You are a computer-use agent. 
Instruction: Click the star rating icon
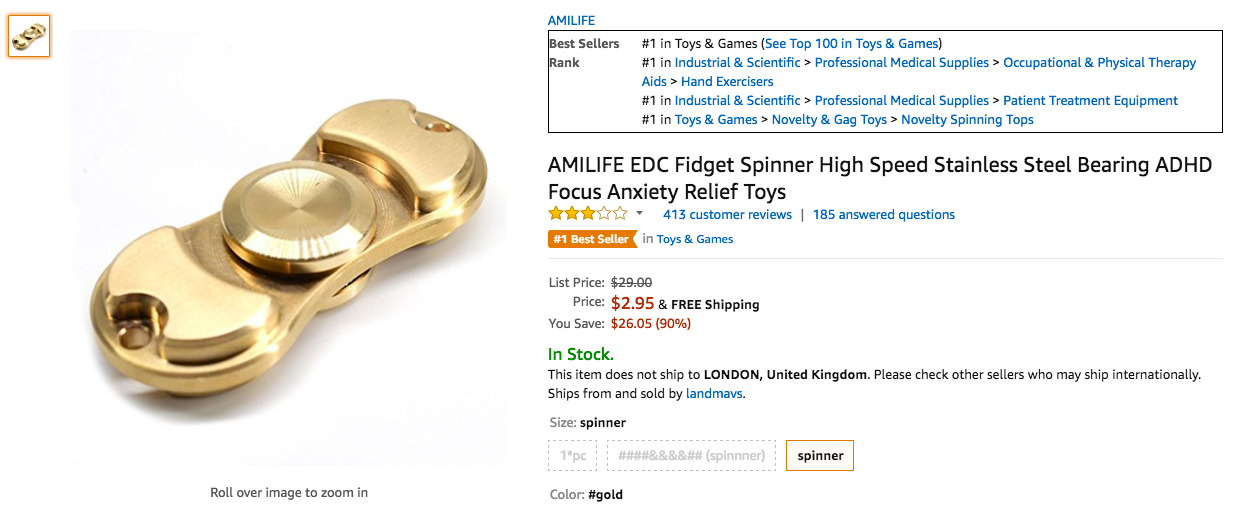pos(587,214)
